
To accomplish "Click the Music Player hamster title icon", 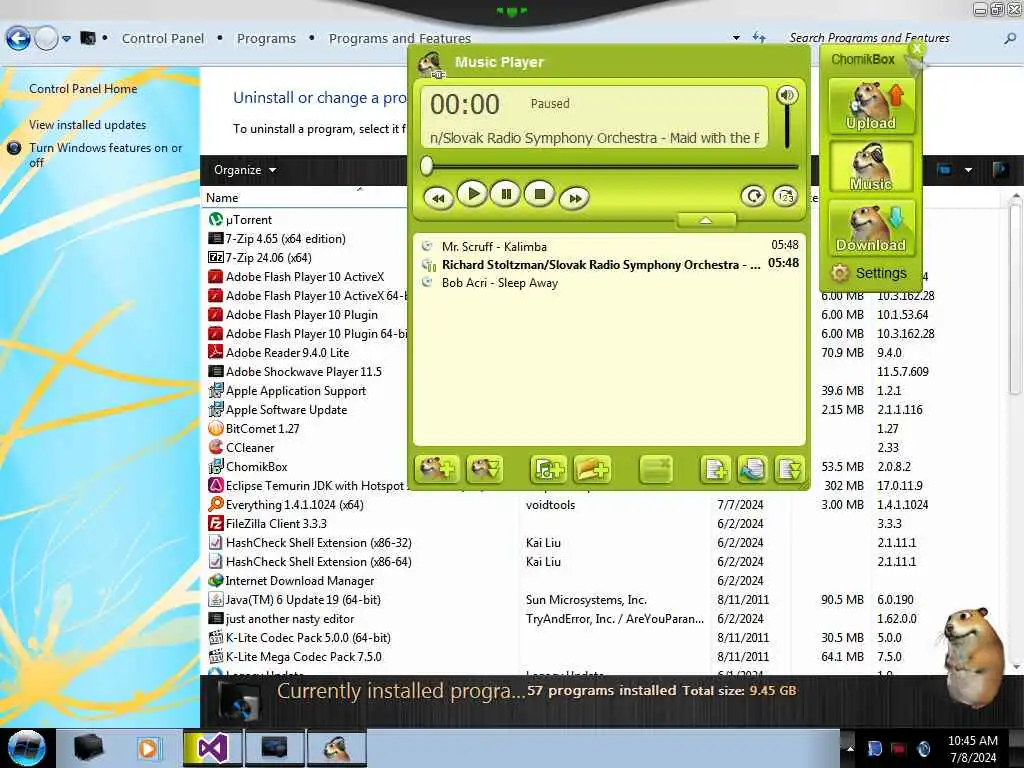I will 431,64.
